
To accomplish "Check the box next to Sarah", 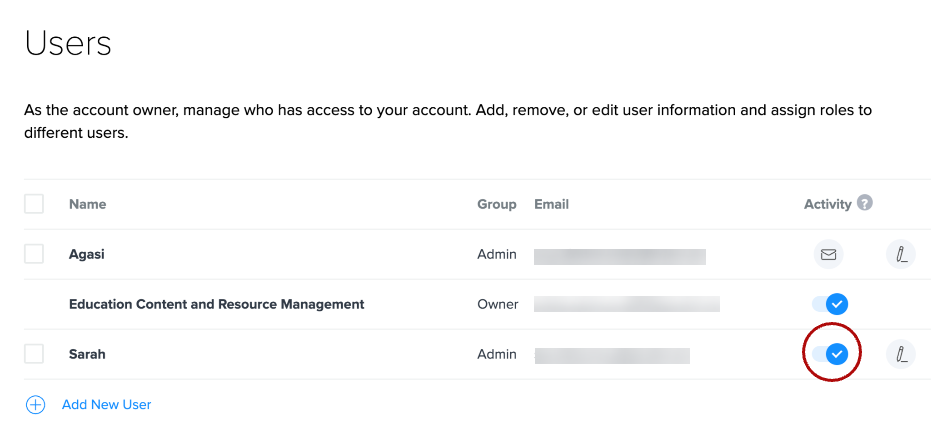I will 34,354.
